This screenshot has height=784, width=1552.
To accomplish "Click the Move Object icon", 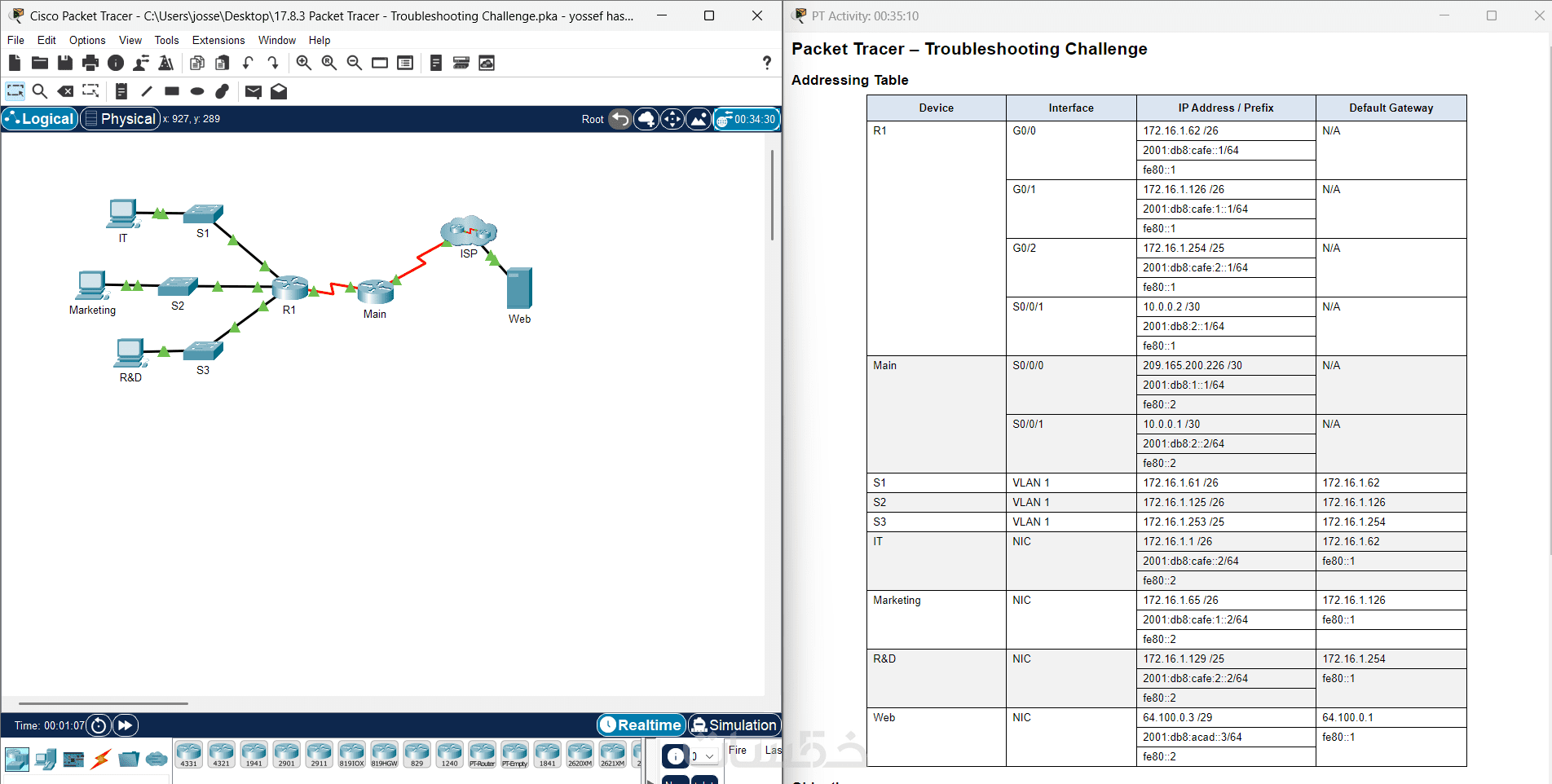I will click(672, 119).
